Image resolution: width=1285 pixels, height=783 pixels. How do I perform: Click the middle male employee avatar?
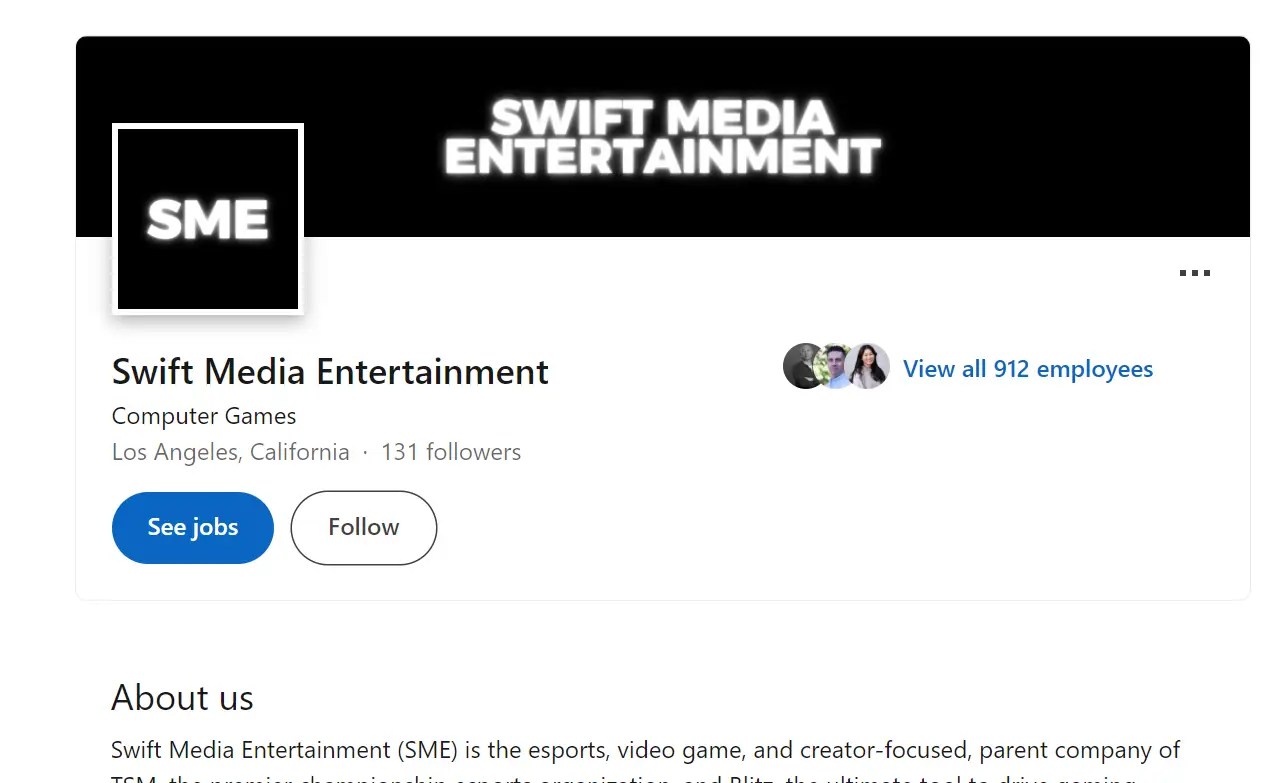(x=836, y=366)
